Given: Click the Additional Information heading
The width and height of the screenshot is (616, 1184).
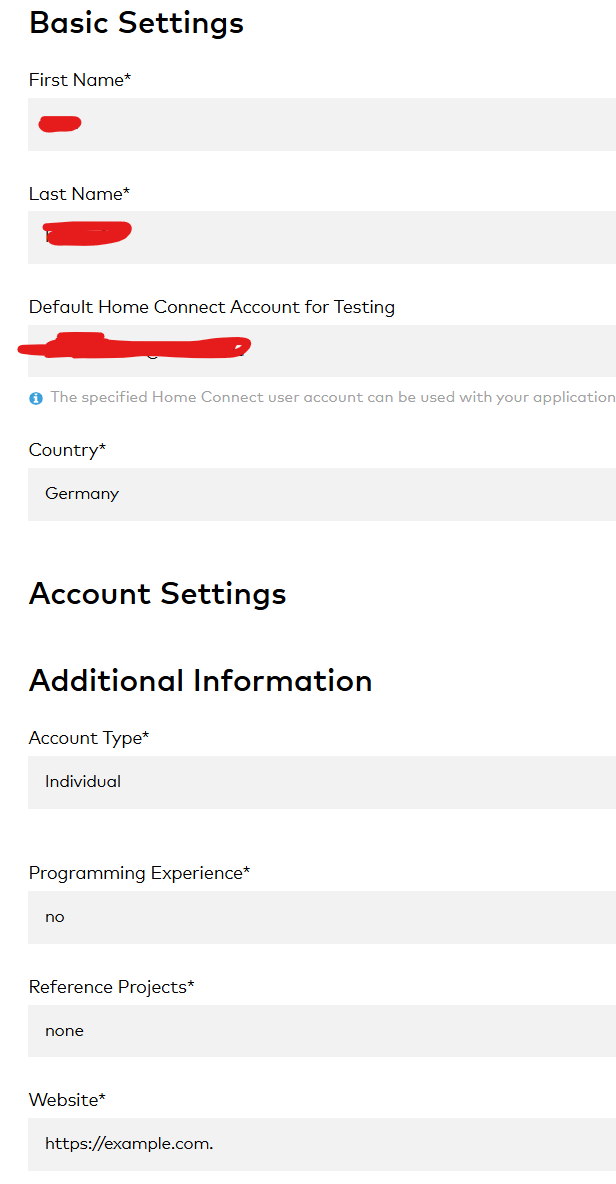Looking at the screenshot, I should coord(201,681).
